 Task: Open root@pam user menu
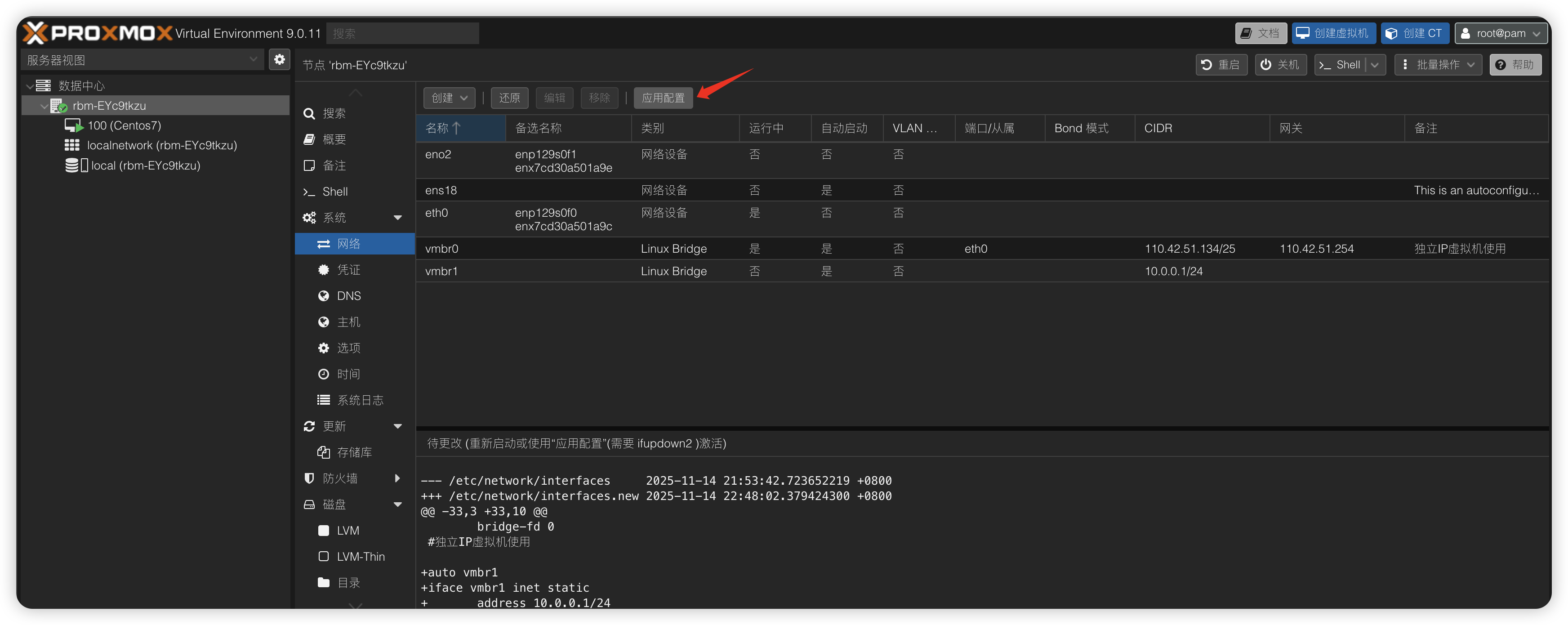[x=1501, y=33]
